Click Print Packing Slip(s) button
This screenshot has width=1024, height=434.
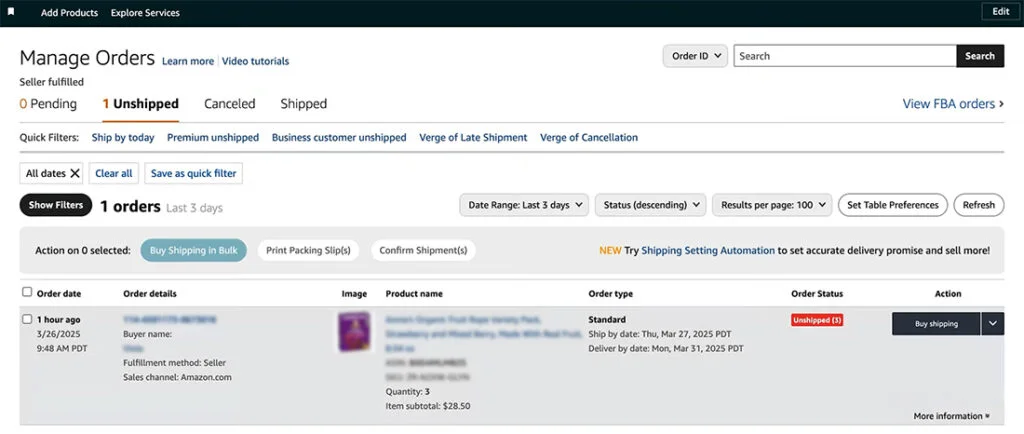point(308,251)
